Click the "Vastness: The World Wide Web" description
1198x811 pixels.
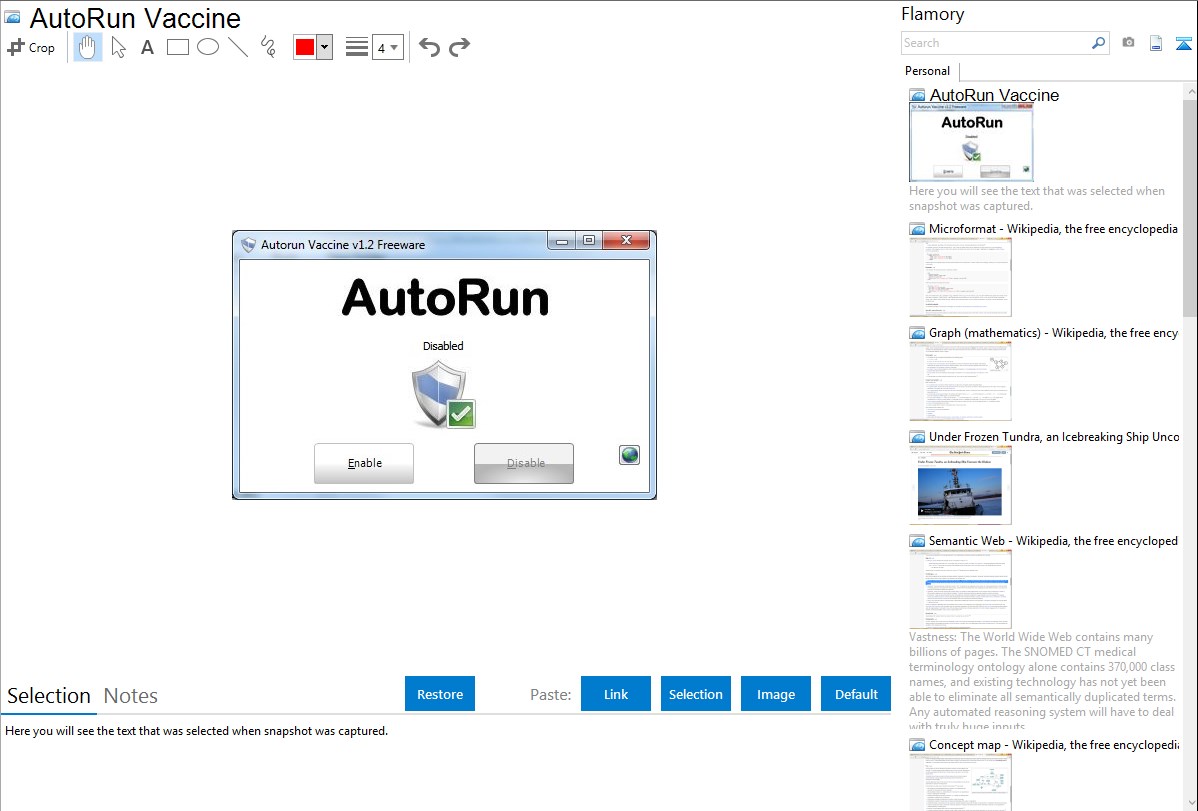[x=1042, y=682]
